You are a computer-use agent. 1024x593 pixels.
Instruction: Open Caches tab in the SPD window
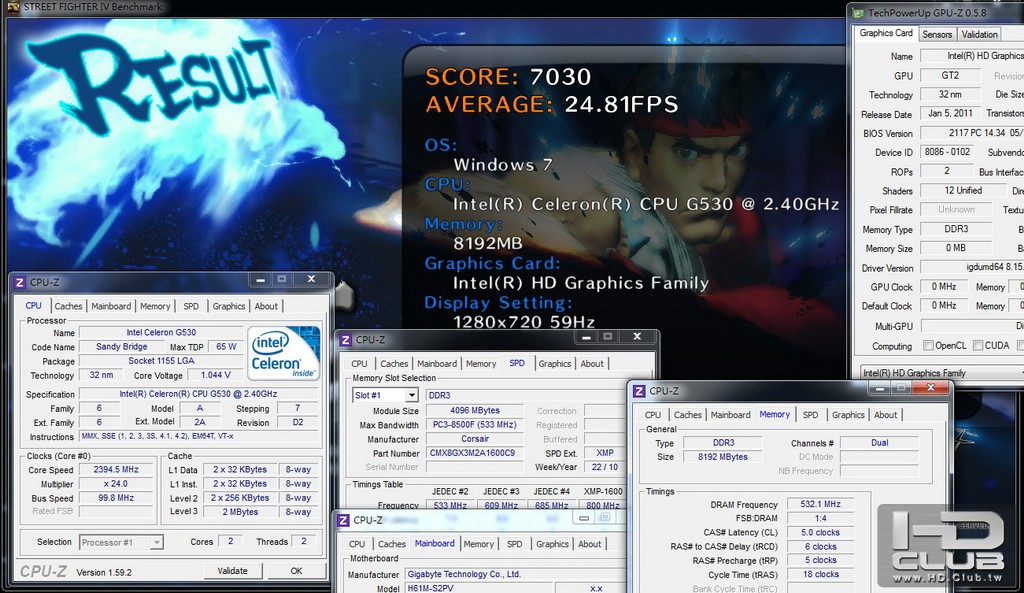pos(394,363)
